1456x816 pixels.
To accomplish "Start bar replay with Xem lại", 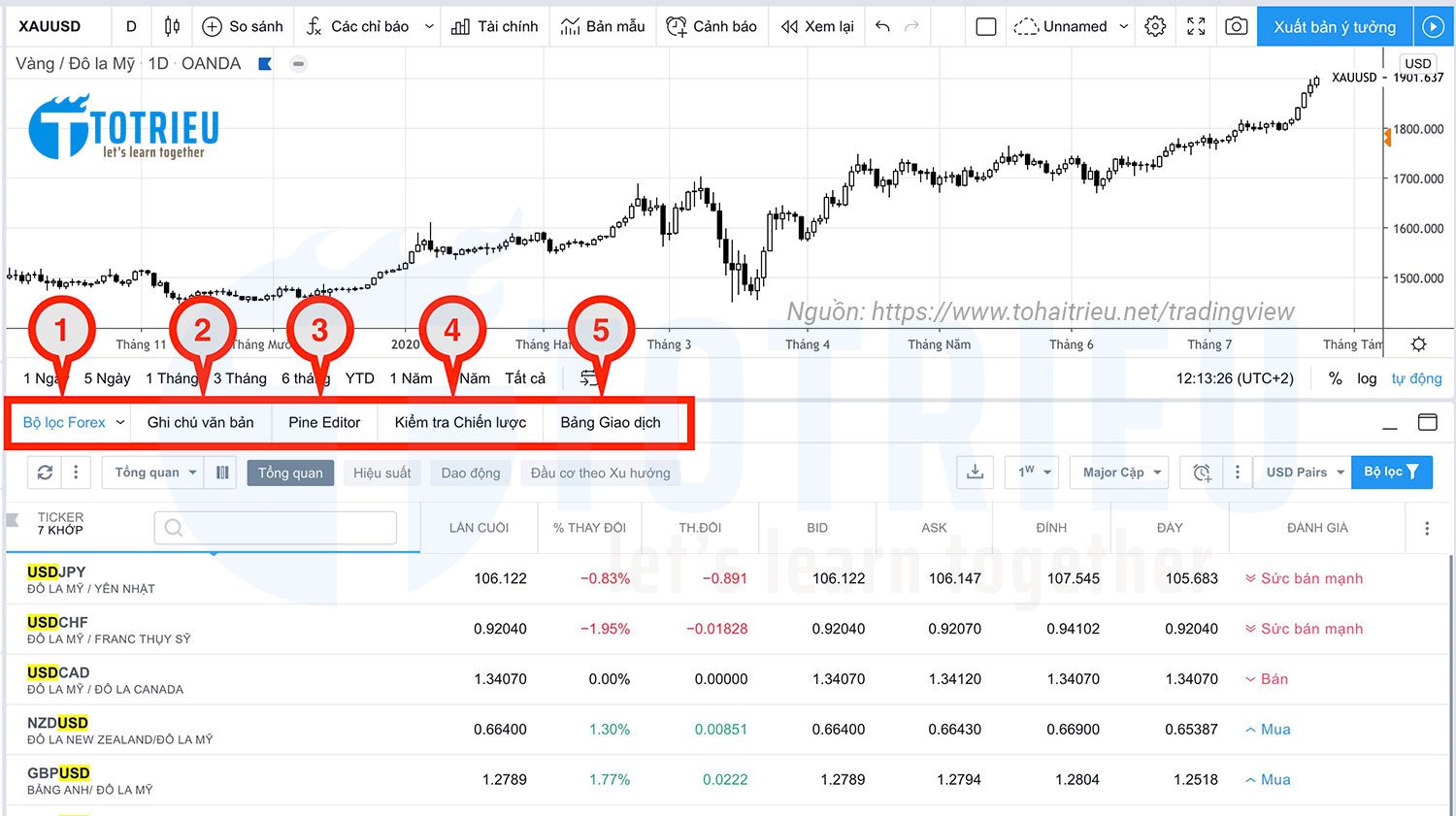I will (817, 26).
